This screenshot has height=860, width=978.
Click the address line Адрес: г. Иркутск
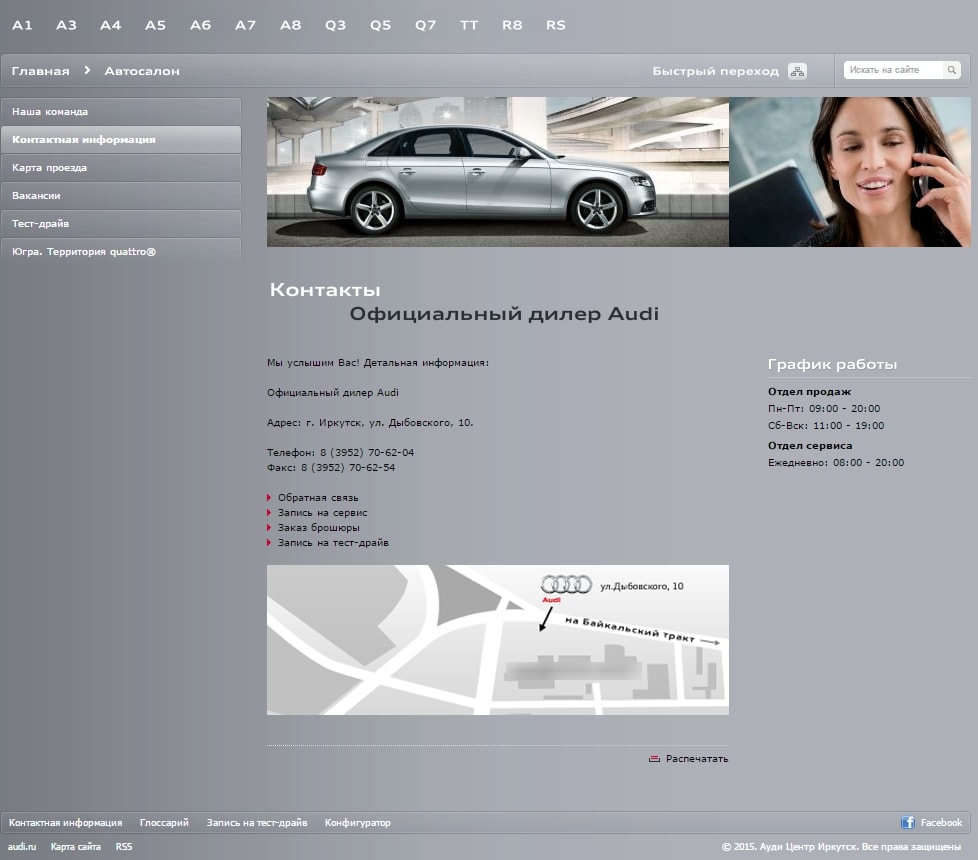tap(370, 423)
